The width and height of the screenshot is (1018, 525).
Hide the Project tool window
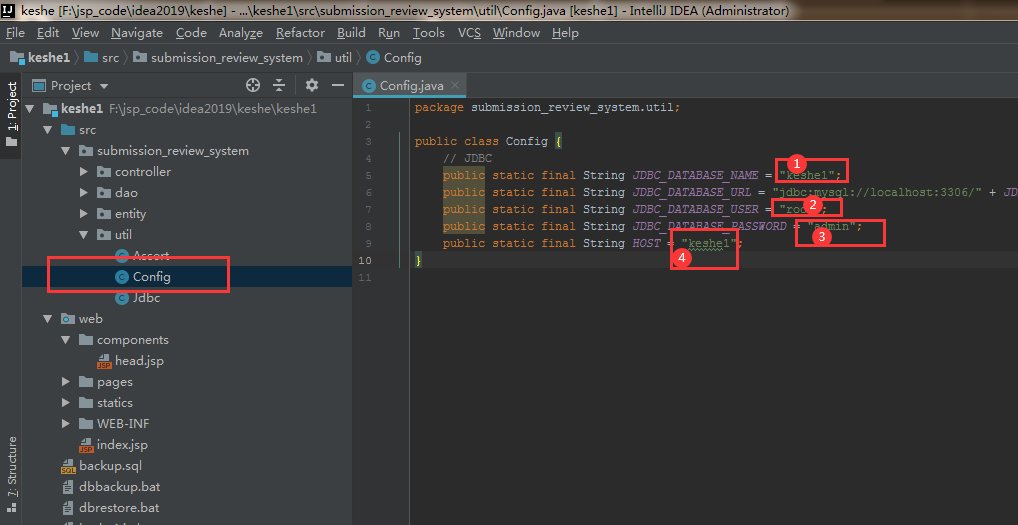pyautogui.click(x=338, y=86)
